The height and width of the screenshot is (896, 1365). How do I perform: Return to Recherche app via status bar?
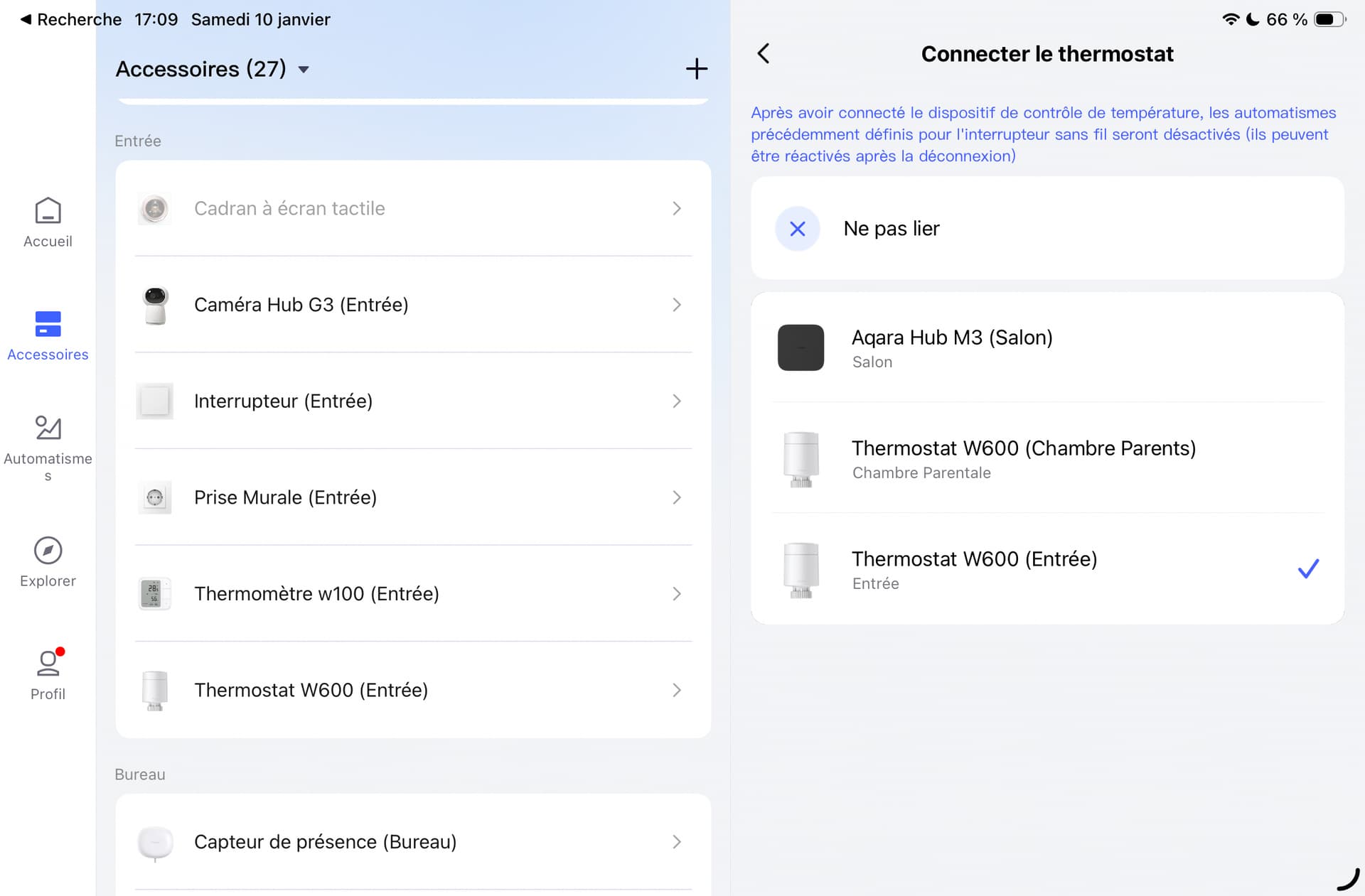pos(70,19)
